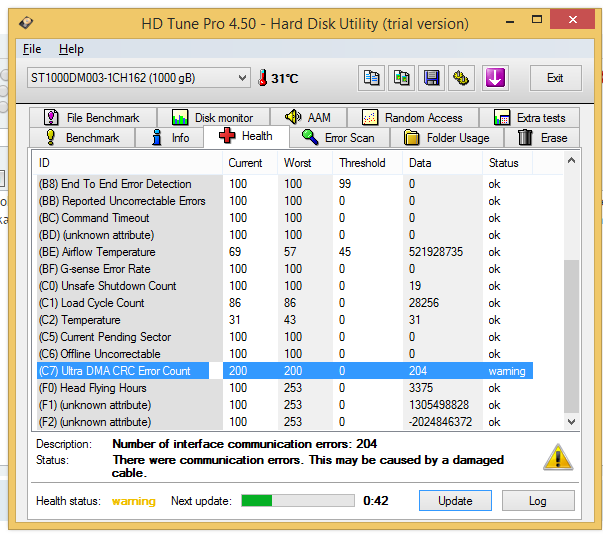Image resolution: width=603 pixels, height=537 pixels.
Task: Switch to the AAM tab
Action: click(x=308, y=117)
